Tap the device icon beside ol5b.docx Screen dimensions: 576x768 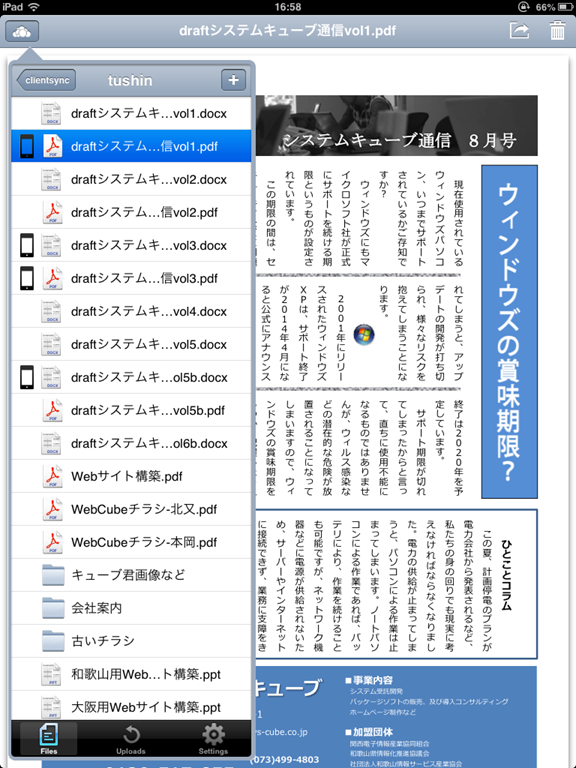tap(27, 377)
